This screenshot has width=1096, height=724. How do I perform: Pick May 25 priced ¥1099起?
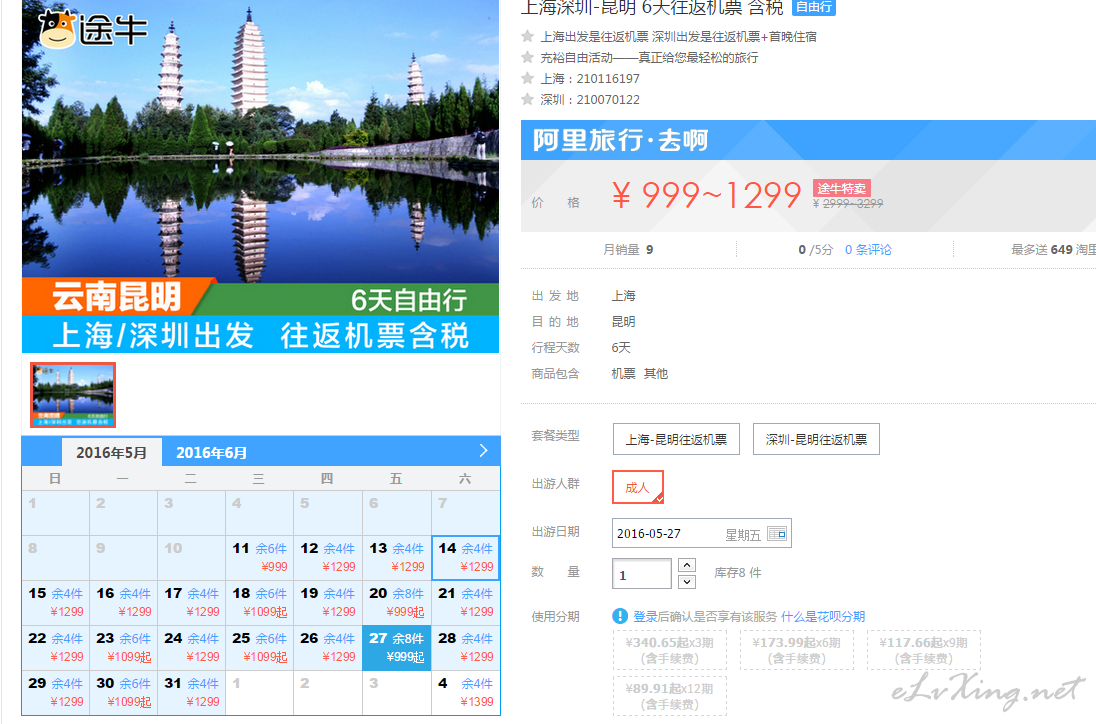pyautogui.click(x=259, y=648)
